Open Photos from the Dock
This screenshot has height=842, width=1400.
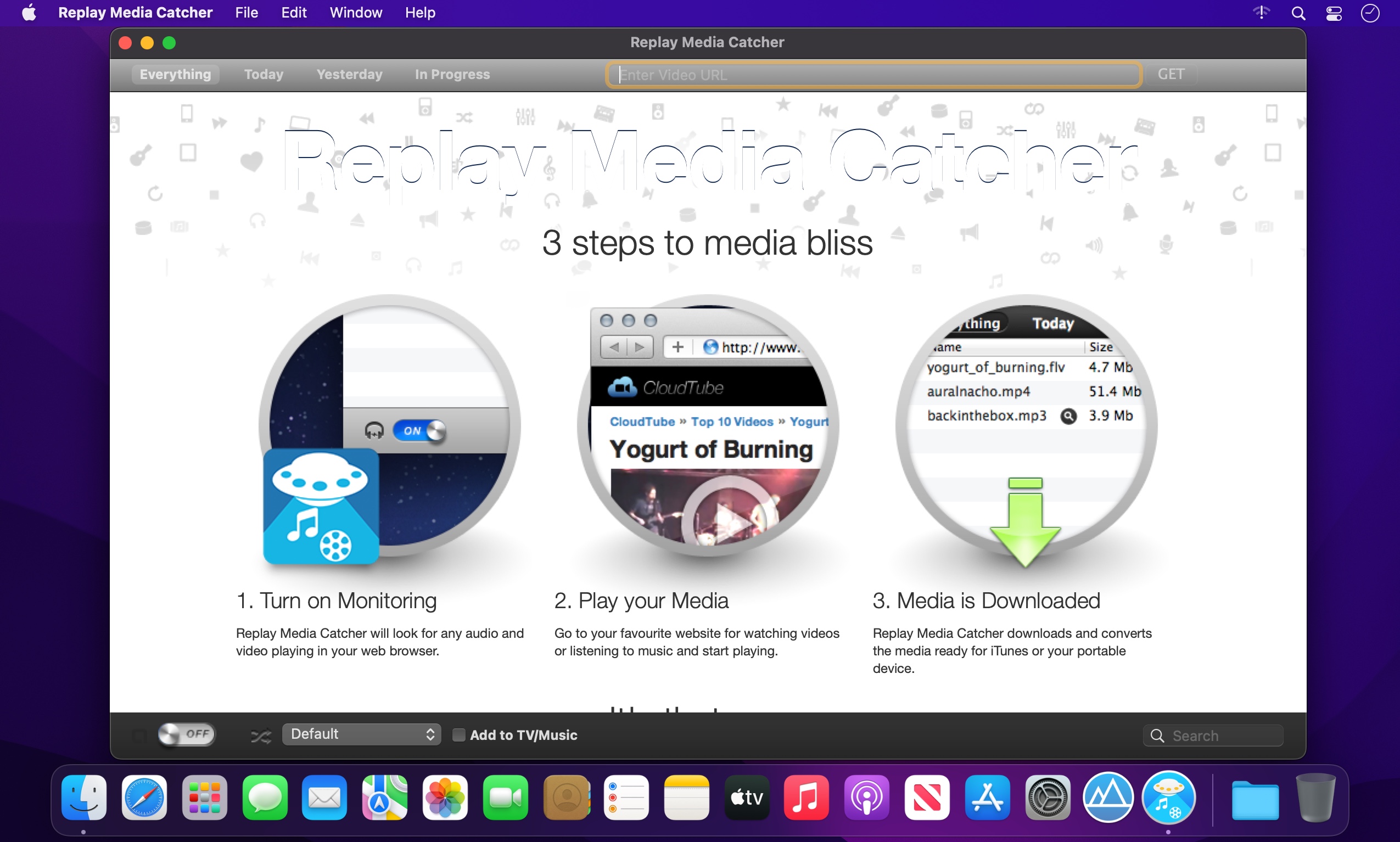pyautogui.click(x=445, y=798)
